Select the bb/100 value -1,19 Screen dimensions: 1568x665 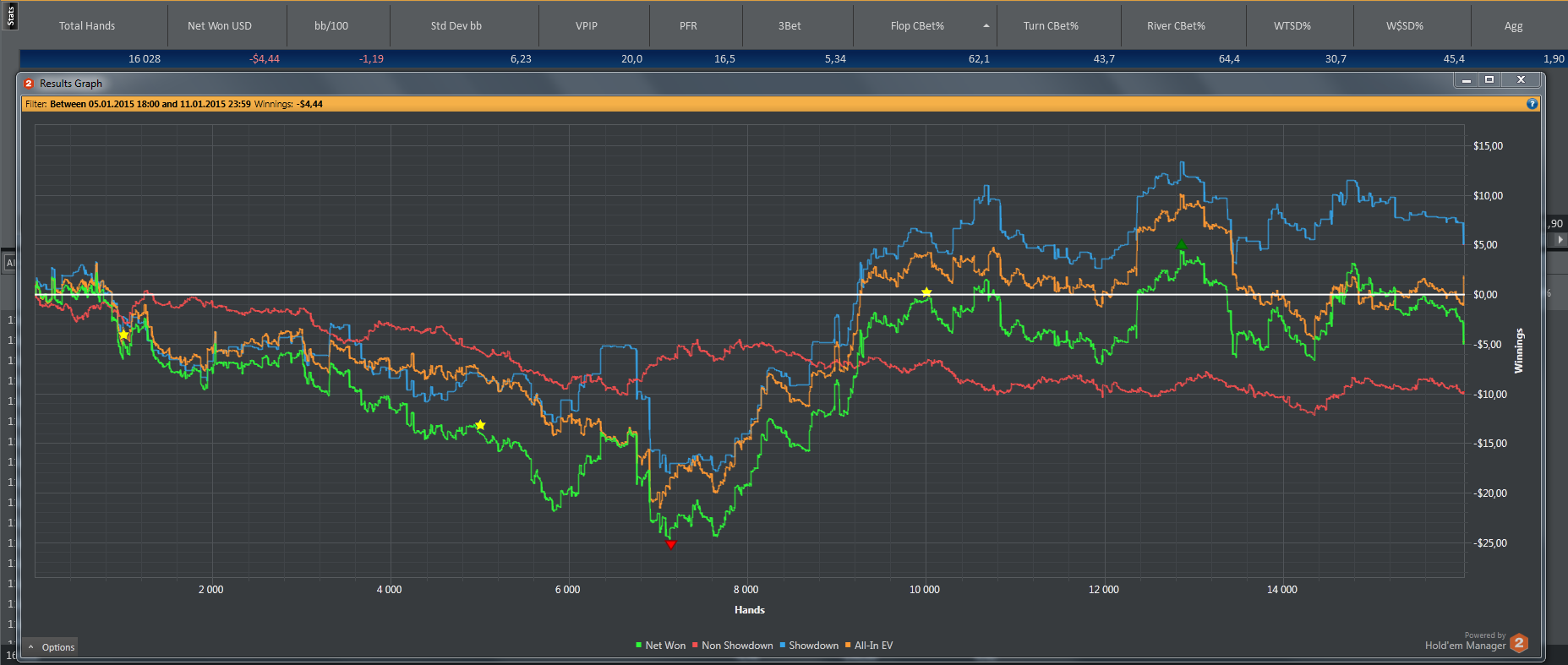pos(371,59)
